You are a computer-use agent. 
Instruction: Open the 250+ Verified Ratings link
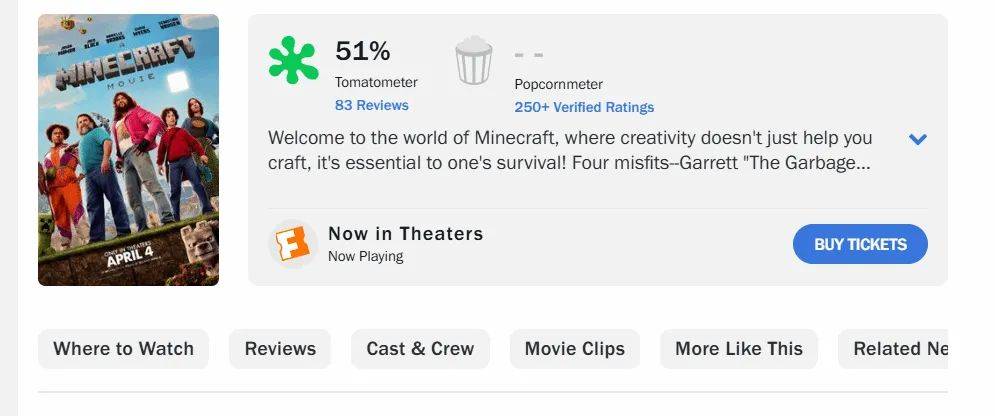click(x=584, y=107)
